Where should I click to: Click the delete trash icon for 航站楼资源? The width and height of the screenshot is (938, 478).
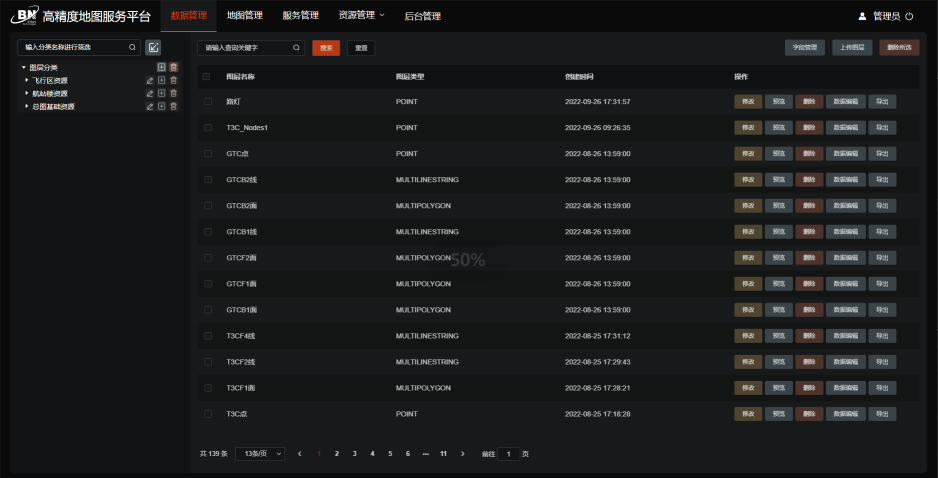173,93
